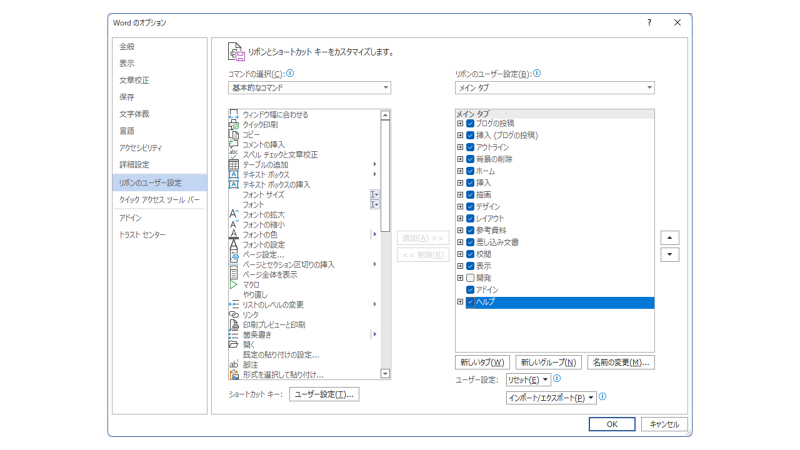The image size is (800, 450).
Task: Select the テキスト ボックスの挿入 command icon
Action: click(x=233, y=185)
